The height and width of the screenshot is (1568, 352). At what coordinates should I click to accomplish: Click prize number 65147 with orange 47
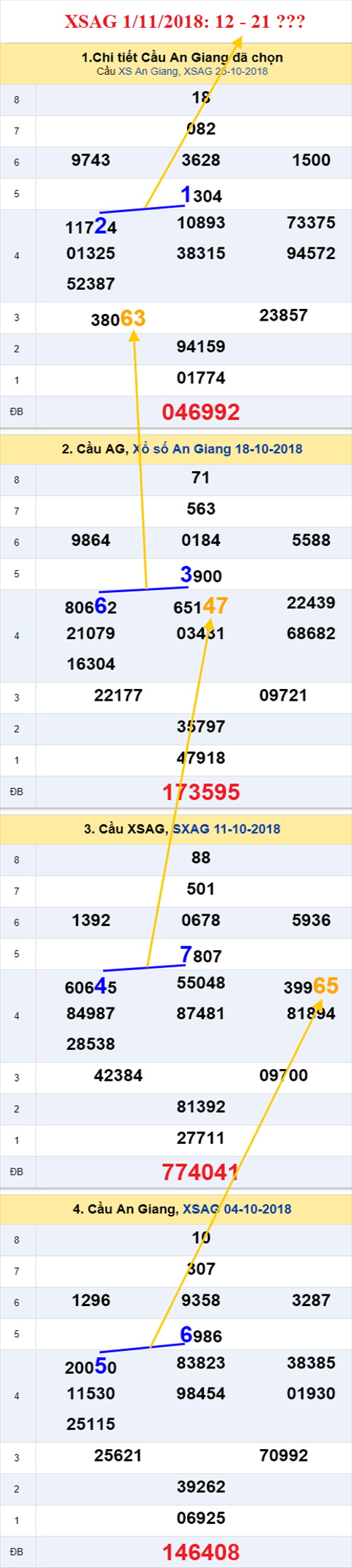(201, 607)
